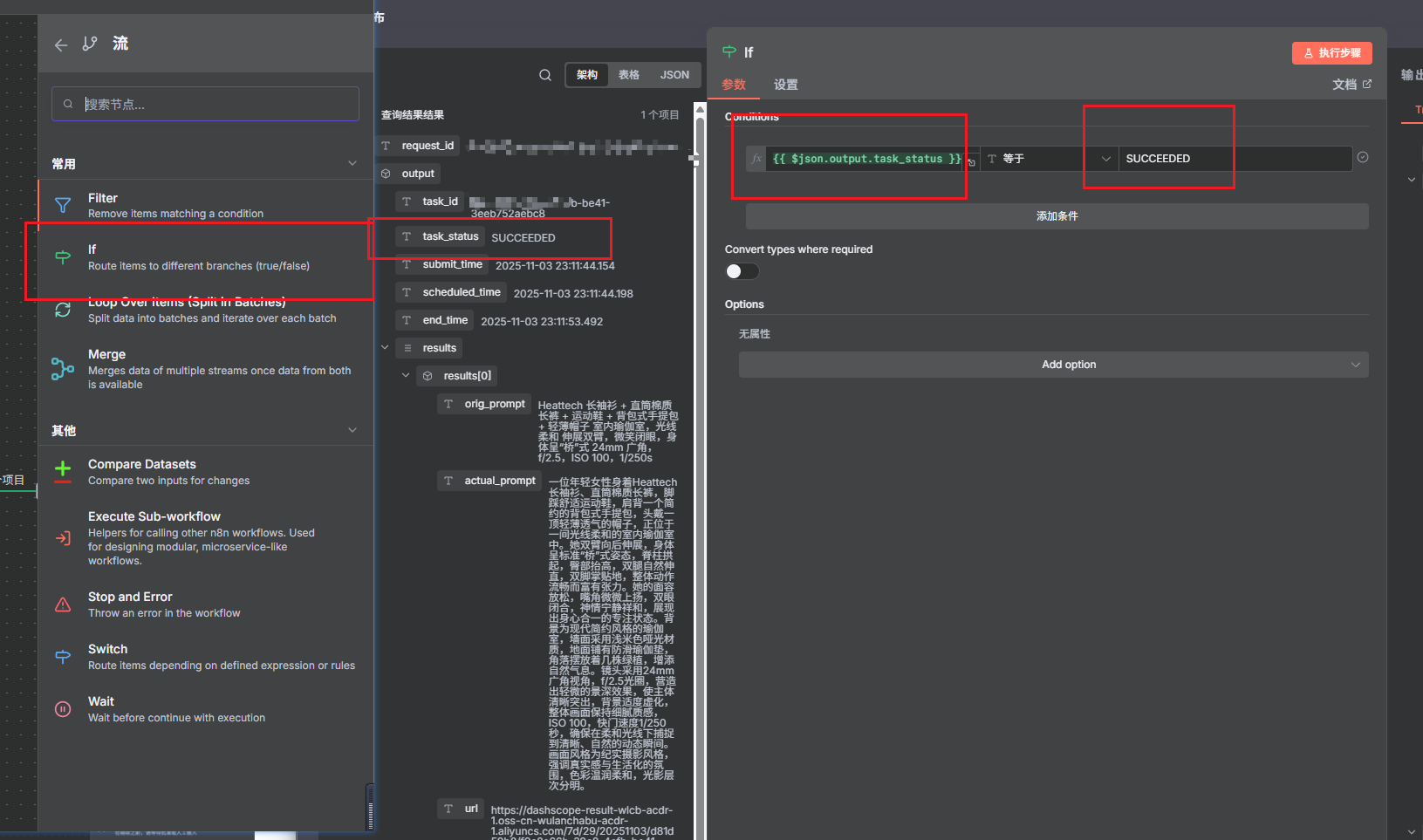Click the query results panel scrollbar
This screenshot has width=1423, height=840.
click(700, 471)
